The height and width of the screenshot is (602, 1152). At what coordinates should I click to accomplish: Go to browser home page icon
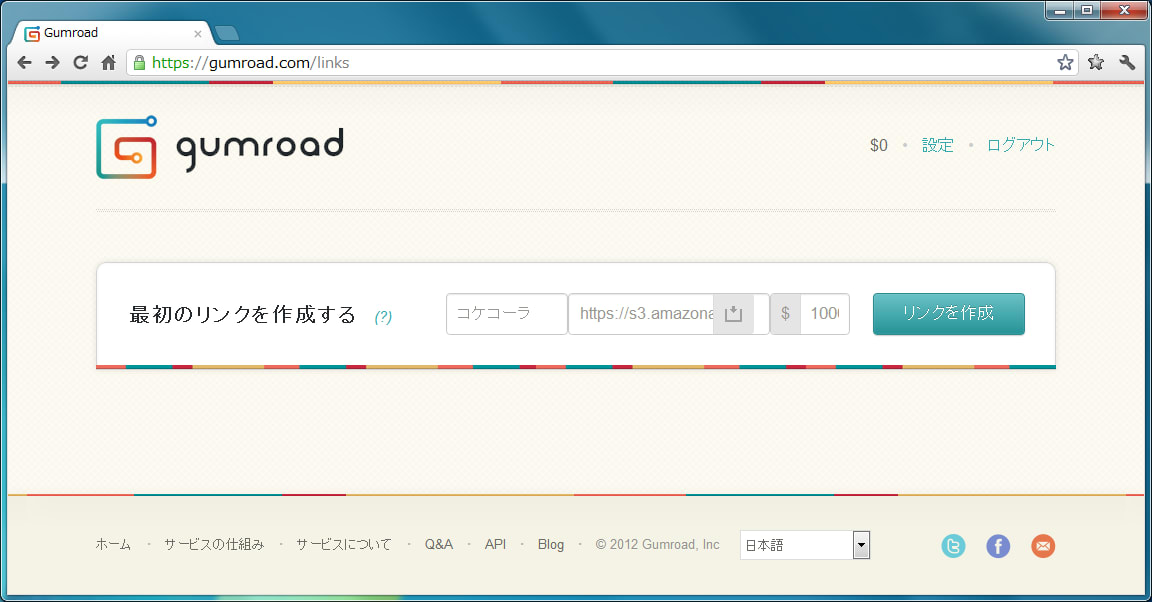109,63
